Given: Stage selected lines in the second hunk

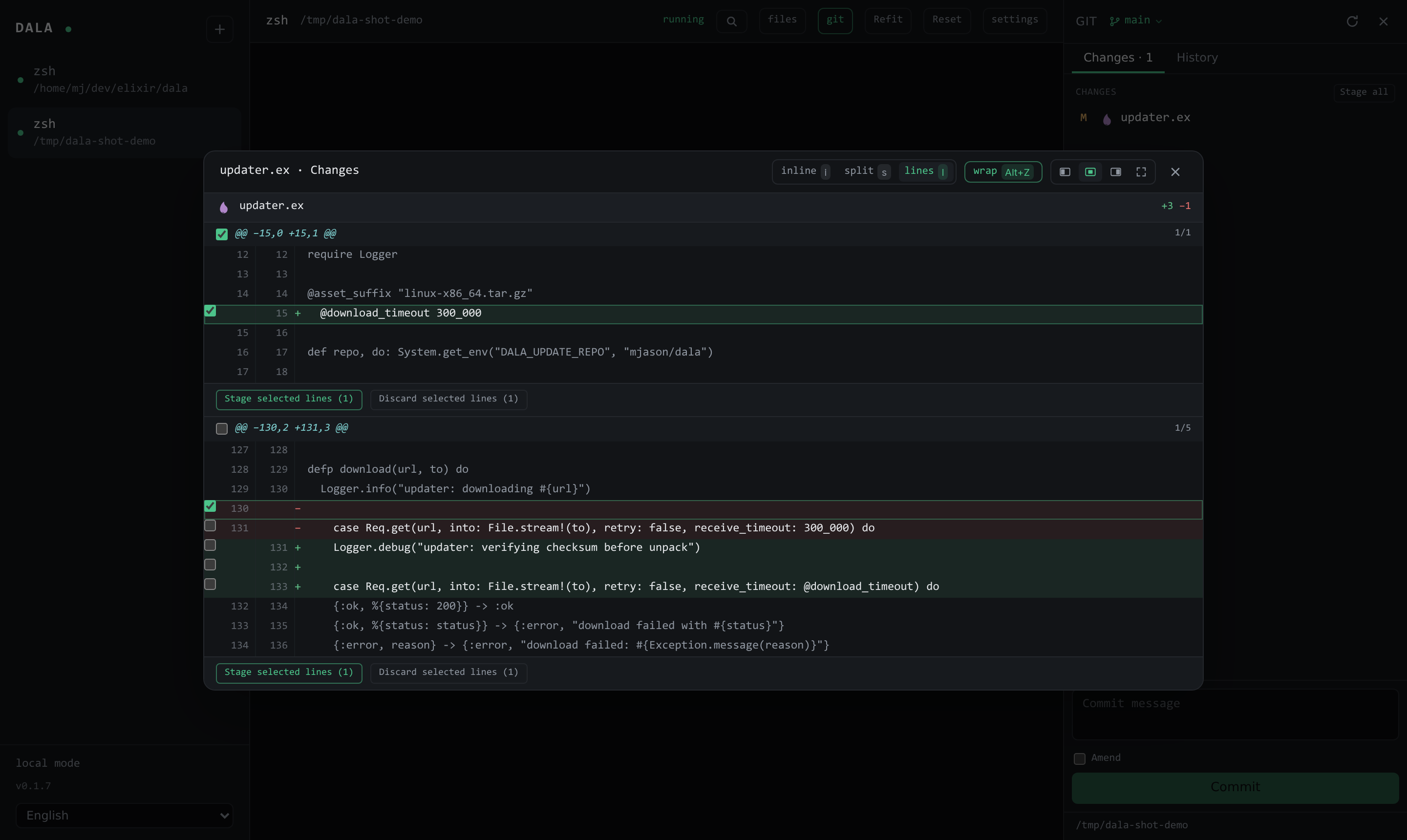Looking at the screenshot, I should (289, 672).
